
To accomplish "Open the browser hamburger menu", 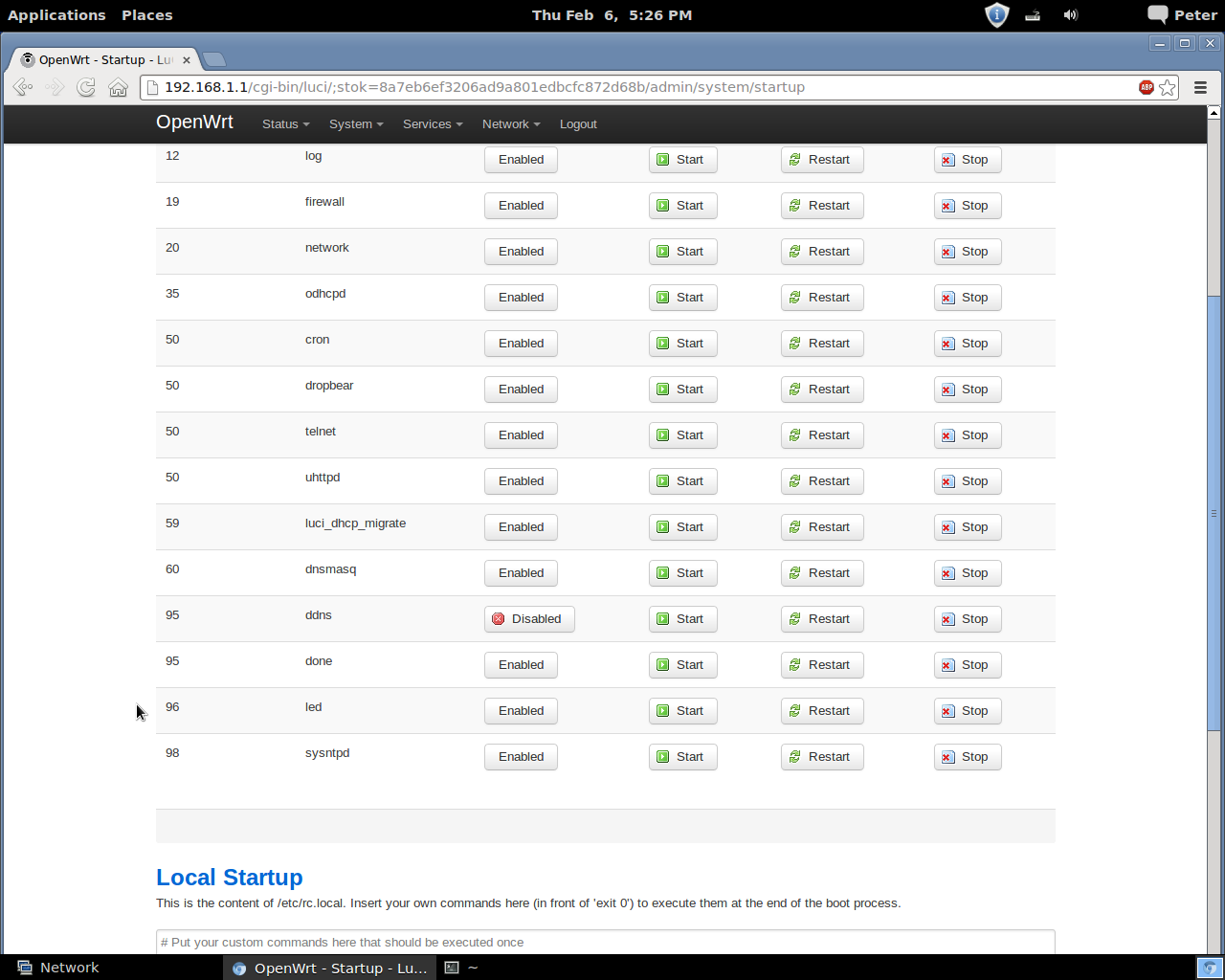I will point(1200,87).
